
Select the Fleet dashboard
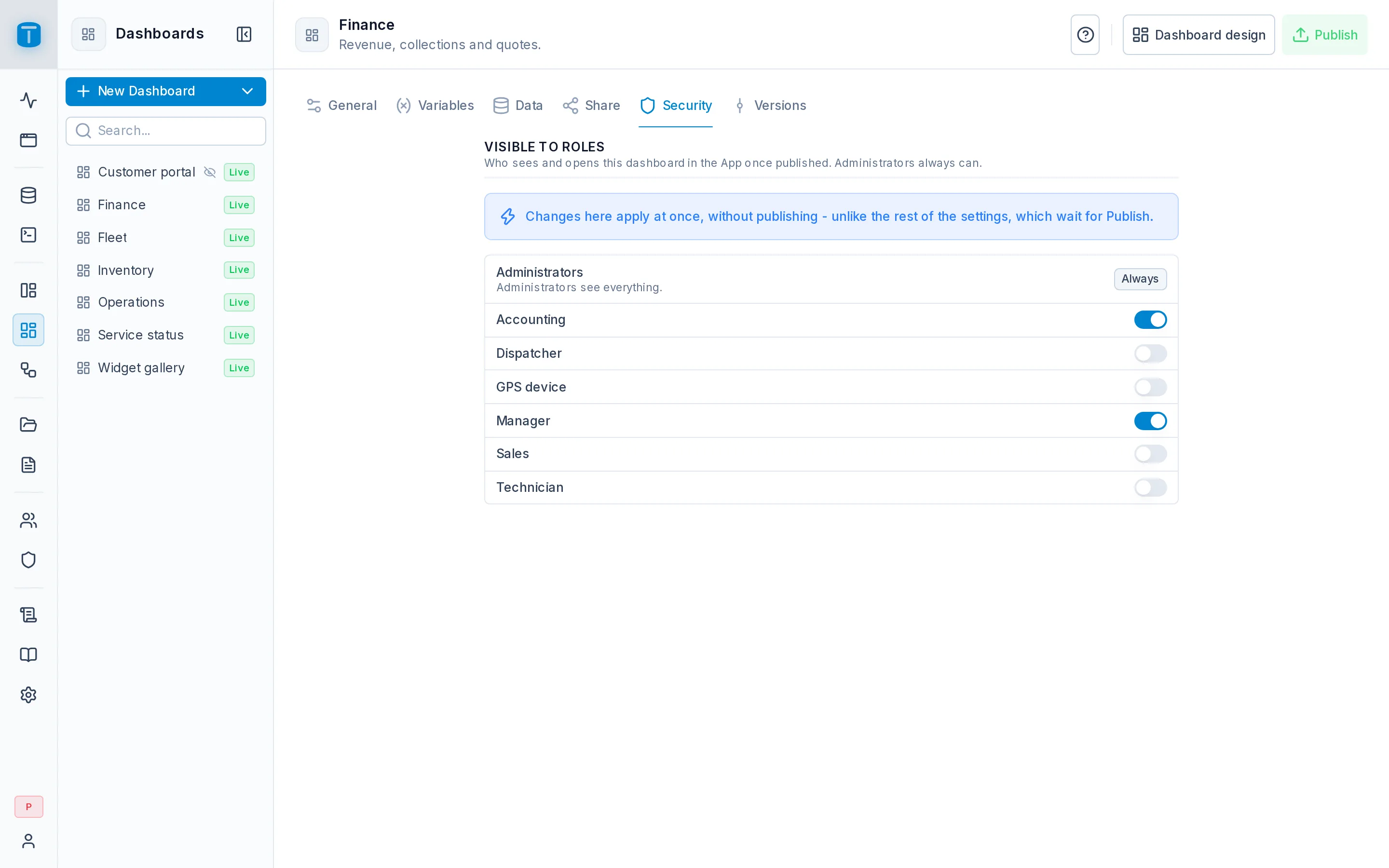click(x=166, y=238)
